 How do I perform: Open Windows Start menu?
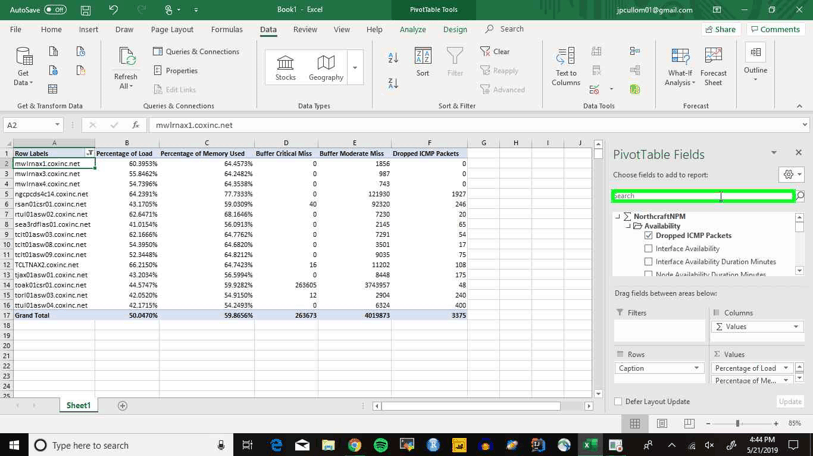pyautogui.click(x=14, y=446)
